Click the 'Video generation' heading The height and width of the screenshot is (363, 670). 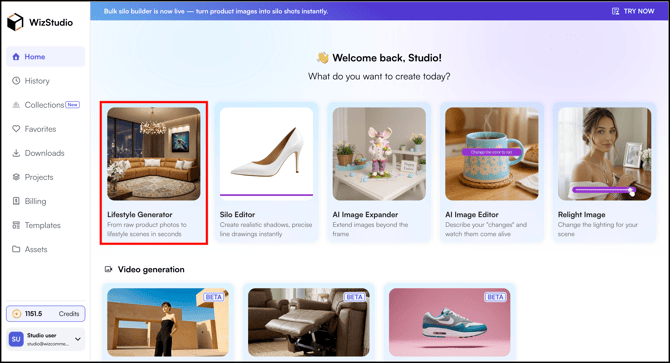point(151,269)
